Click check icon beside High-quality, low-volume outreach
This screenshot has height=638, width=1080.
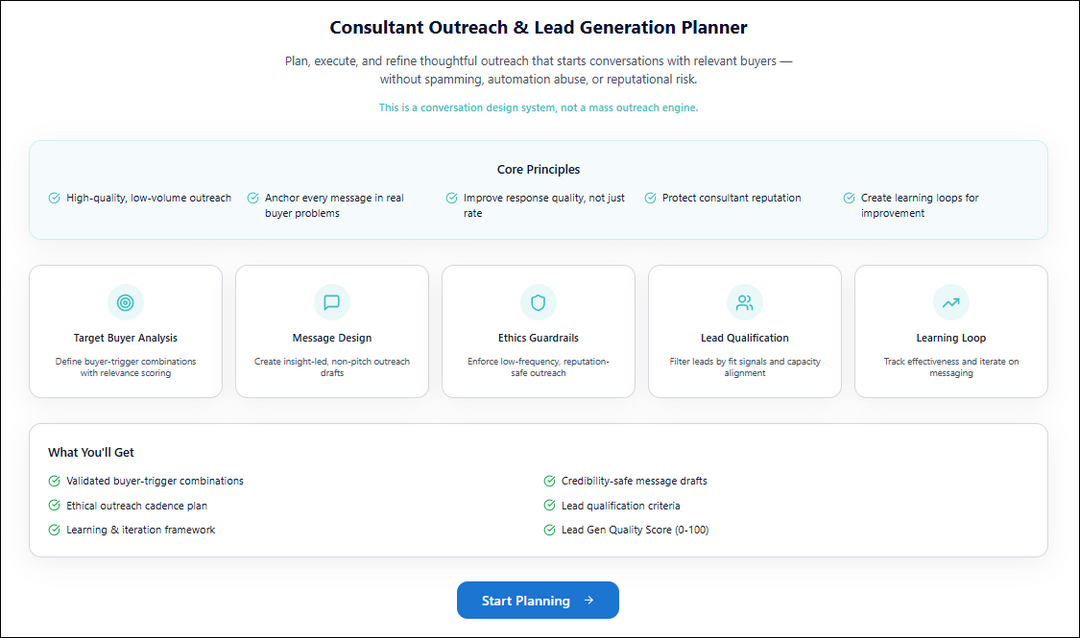point(54,198)
